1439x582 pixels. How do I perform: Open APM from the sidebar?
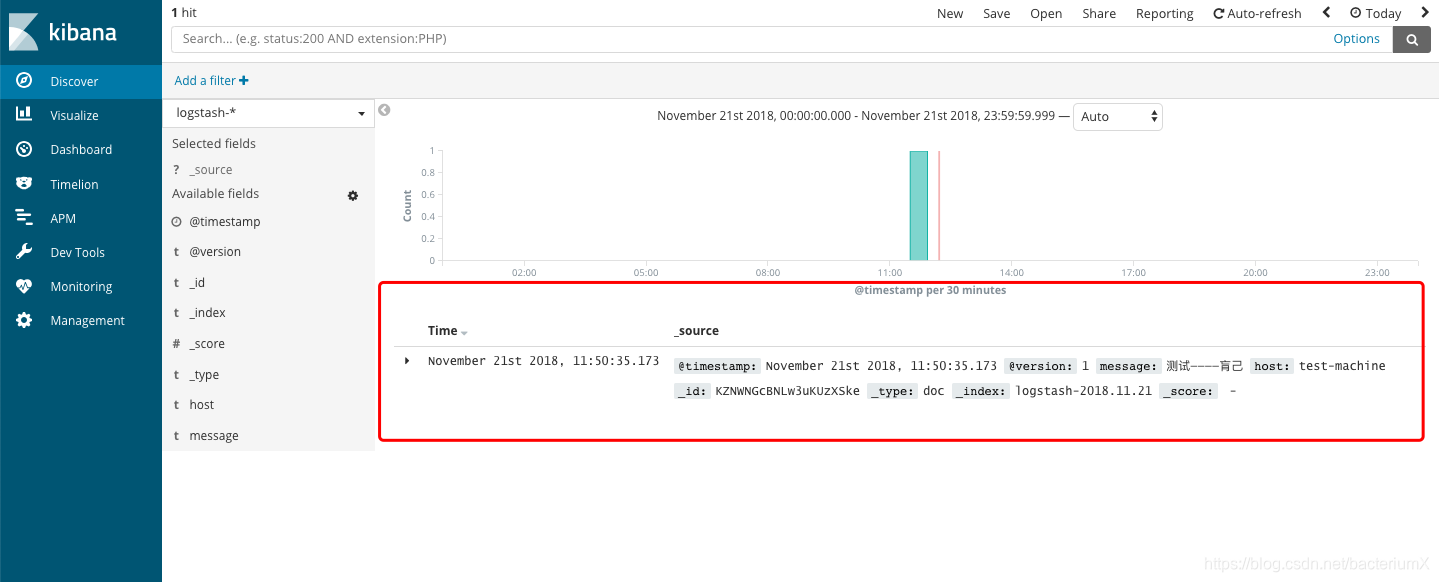tap(81, 218)
